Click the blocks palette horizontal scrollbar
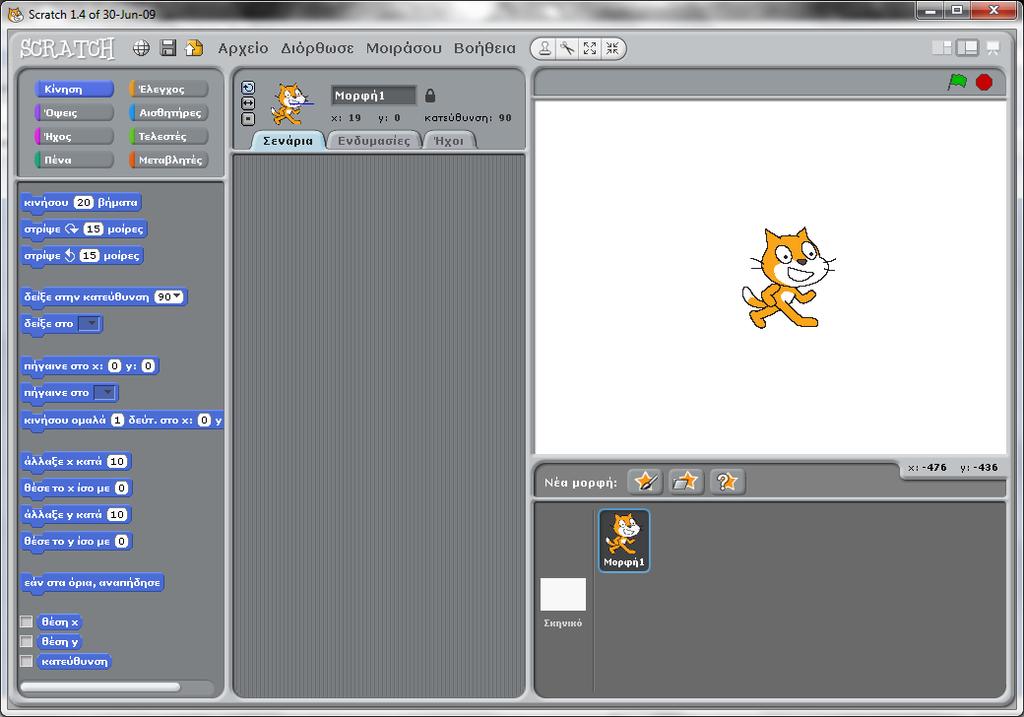Image resolution: width=1024 pixels, height=717 pixels. pos(101,686)
